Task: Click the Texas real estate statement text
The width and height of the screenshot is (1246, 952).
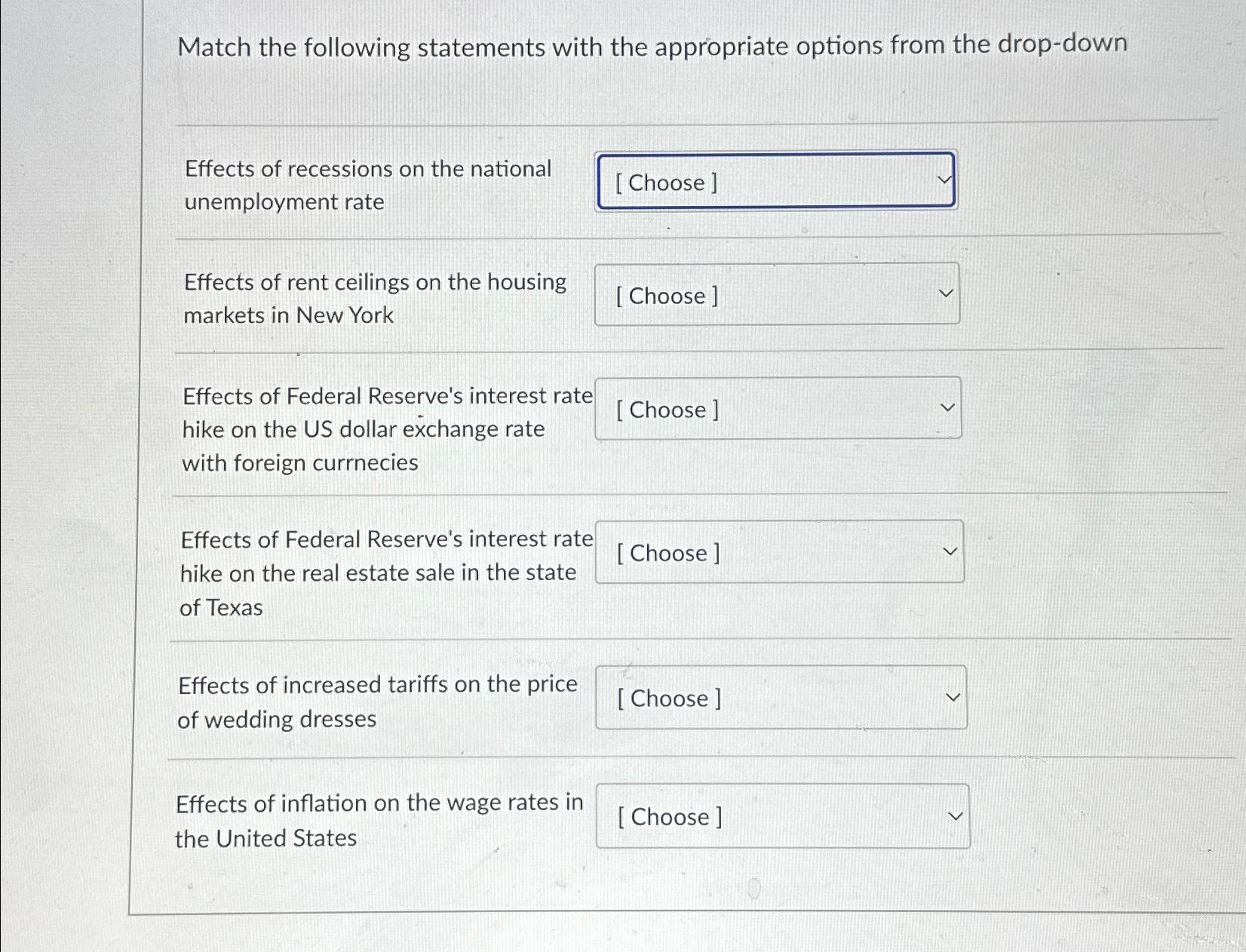Action: (385, 573)
